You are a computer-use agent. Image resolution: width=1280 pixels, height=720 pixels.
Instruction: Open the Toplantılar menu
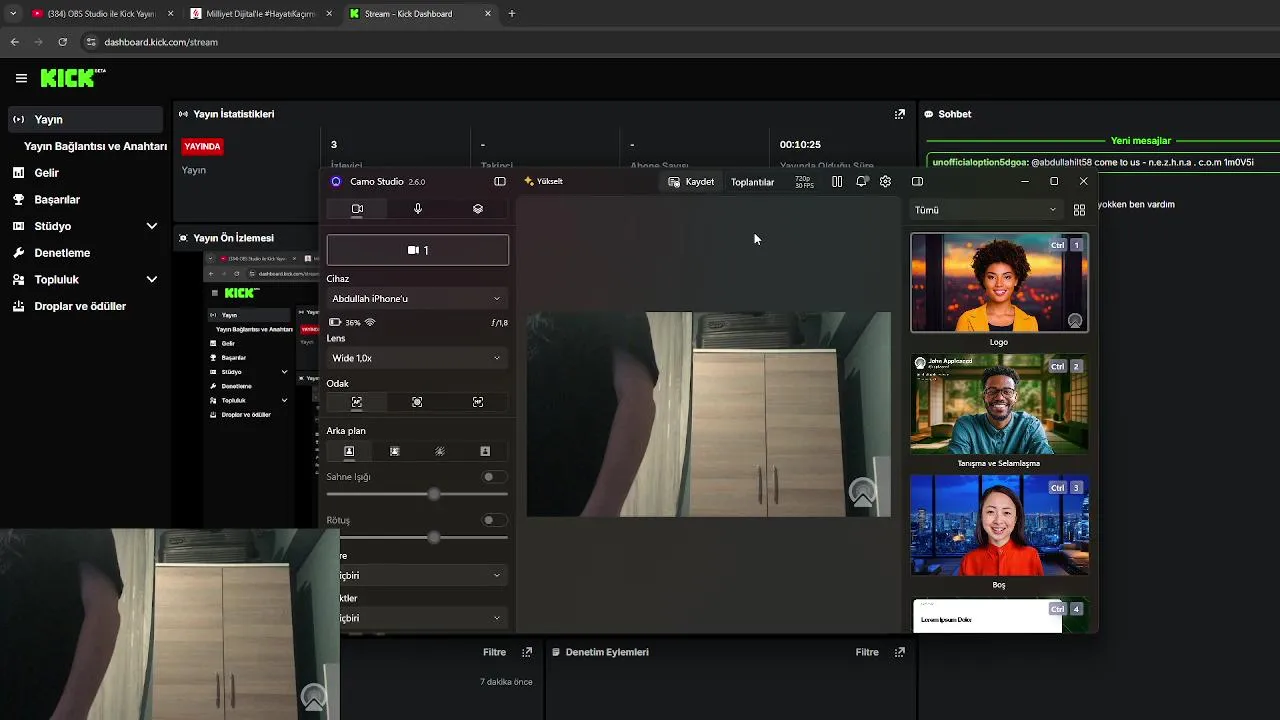pos(753,182)
